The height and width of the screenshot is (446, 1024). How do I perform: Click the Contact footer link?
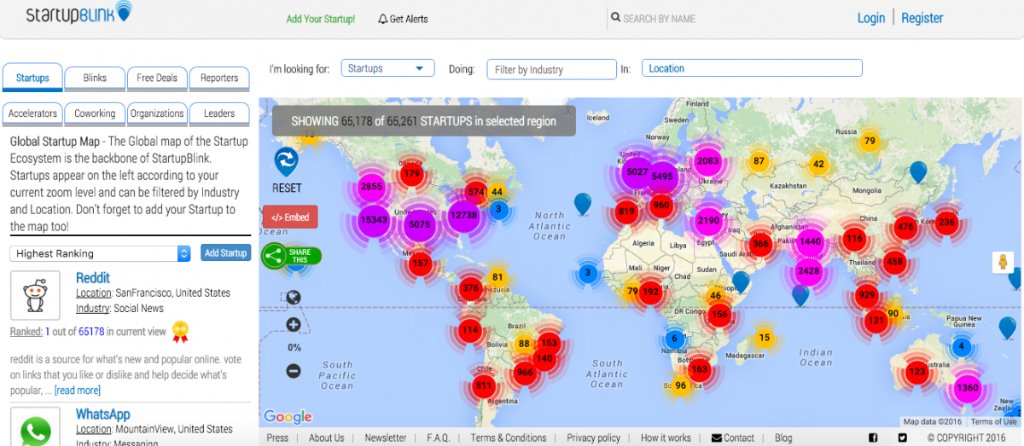coord(733,438)
